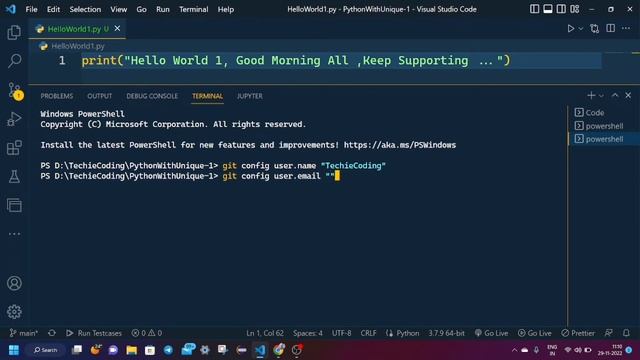Open the Manage gear in activity bar

tap(14, 312)
